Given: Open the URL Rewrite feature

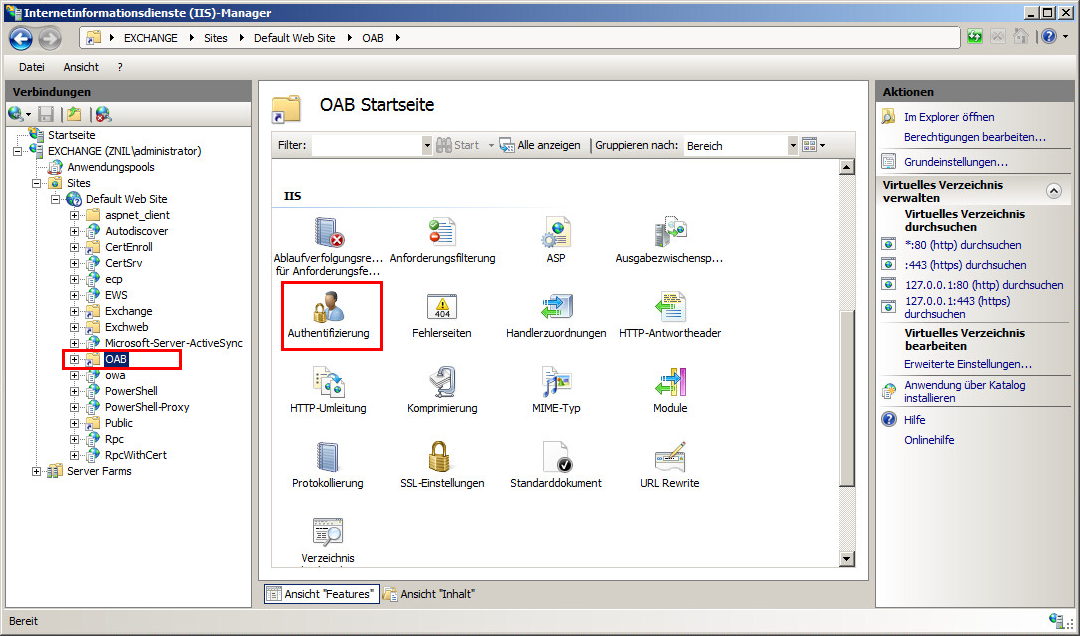Looking at the screenshot, I should point(669,458).
